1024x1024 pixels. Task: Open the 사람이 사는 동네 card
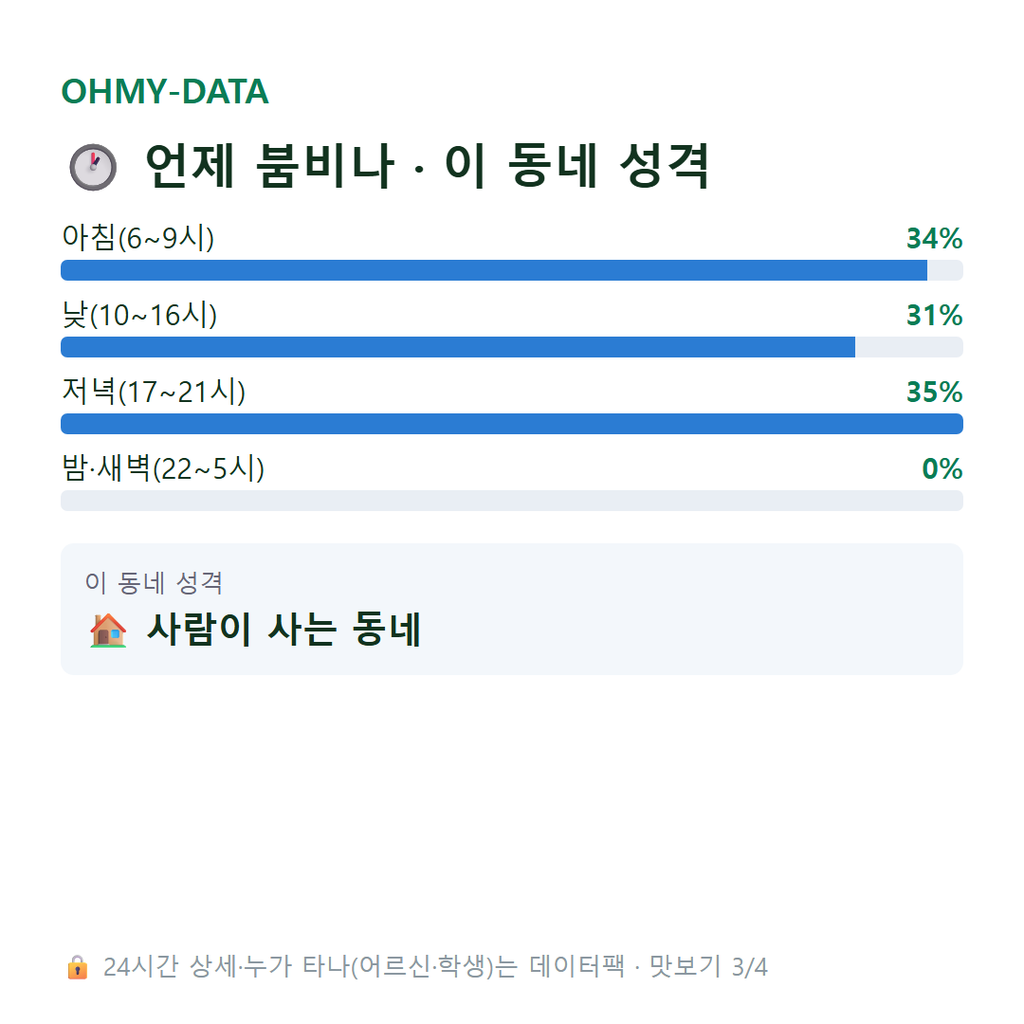pyautogui.click(x=512, y=609)
